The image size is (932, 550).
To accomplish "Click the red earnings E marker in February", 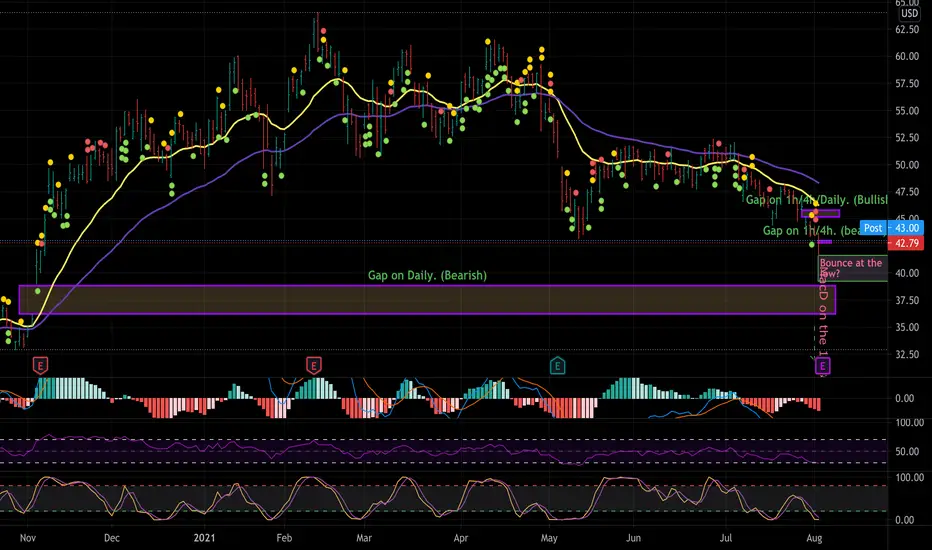I will coord(313,365).
